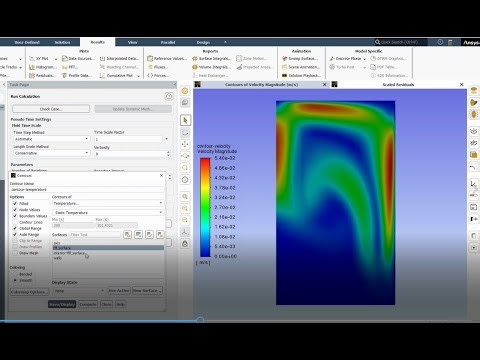This screenshot has width=480, height=360.
Task: Open Volume Integrals report
Action: (211, 67)
